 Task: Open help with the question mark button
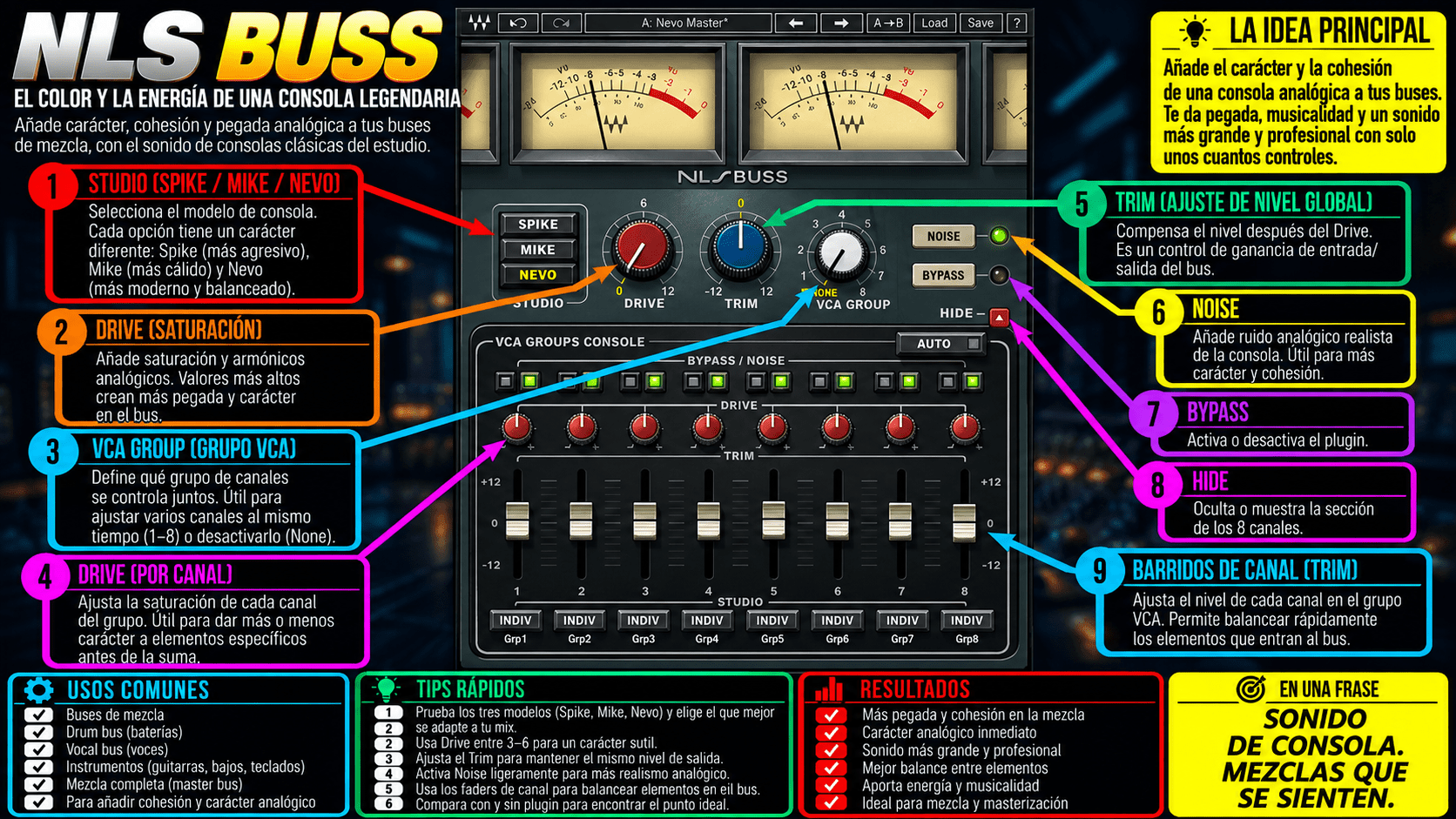pos(1016,23)
